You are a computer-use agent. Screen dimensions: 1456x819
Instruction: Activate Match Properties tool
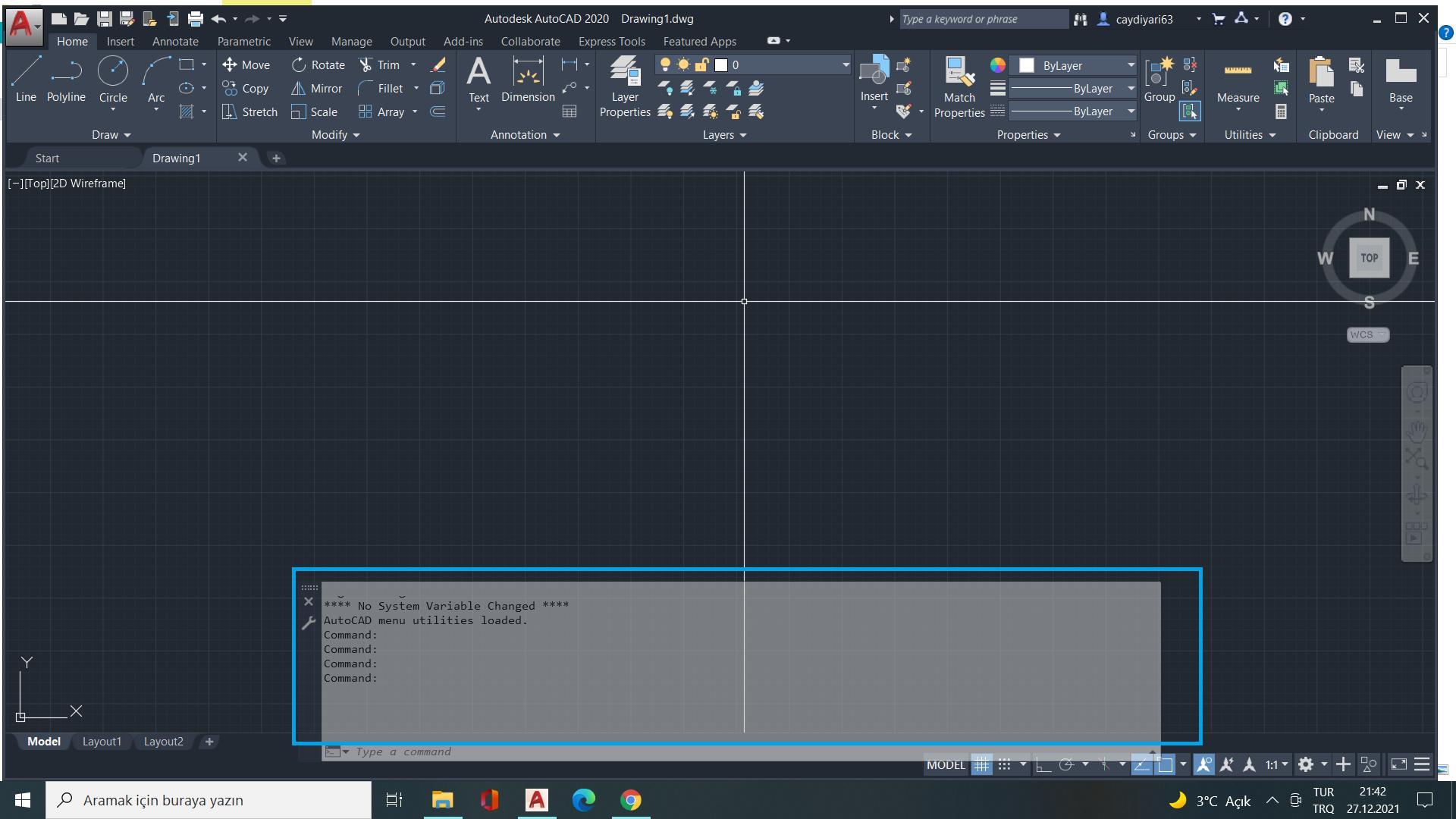pyautogui.click(x=959, y=86)
